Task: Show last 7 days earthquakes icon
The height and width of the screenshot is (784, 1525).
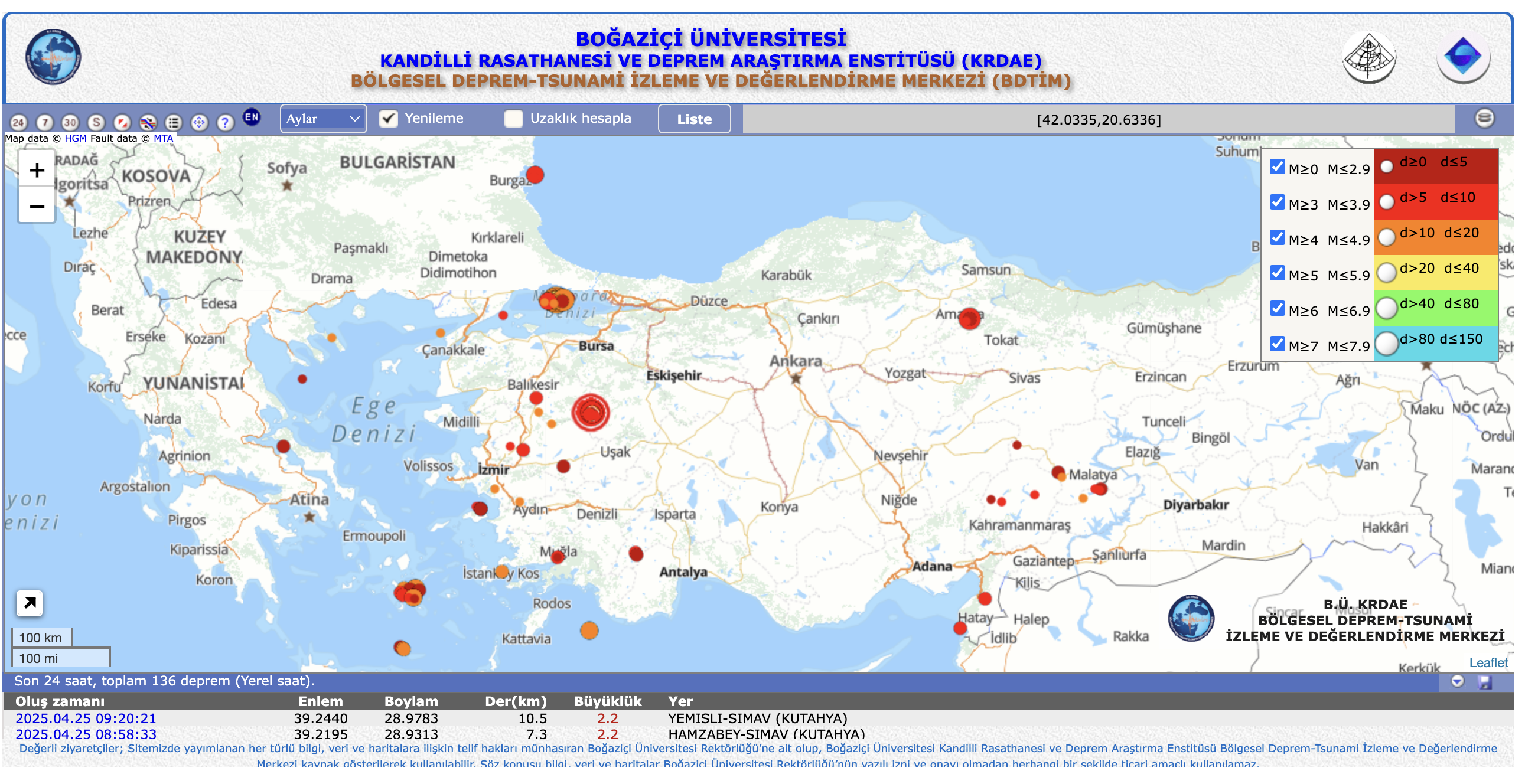Action: tap(44, 122)
